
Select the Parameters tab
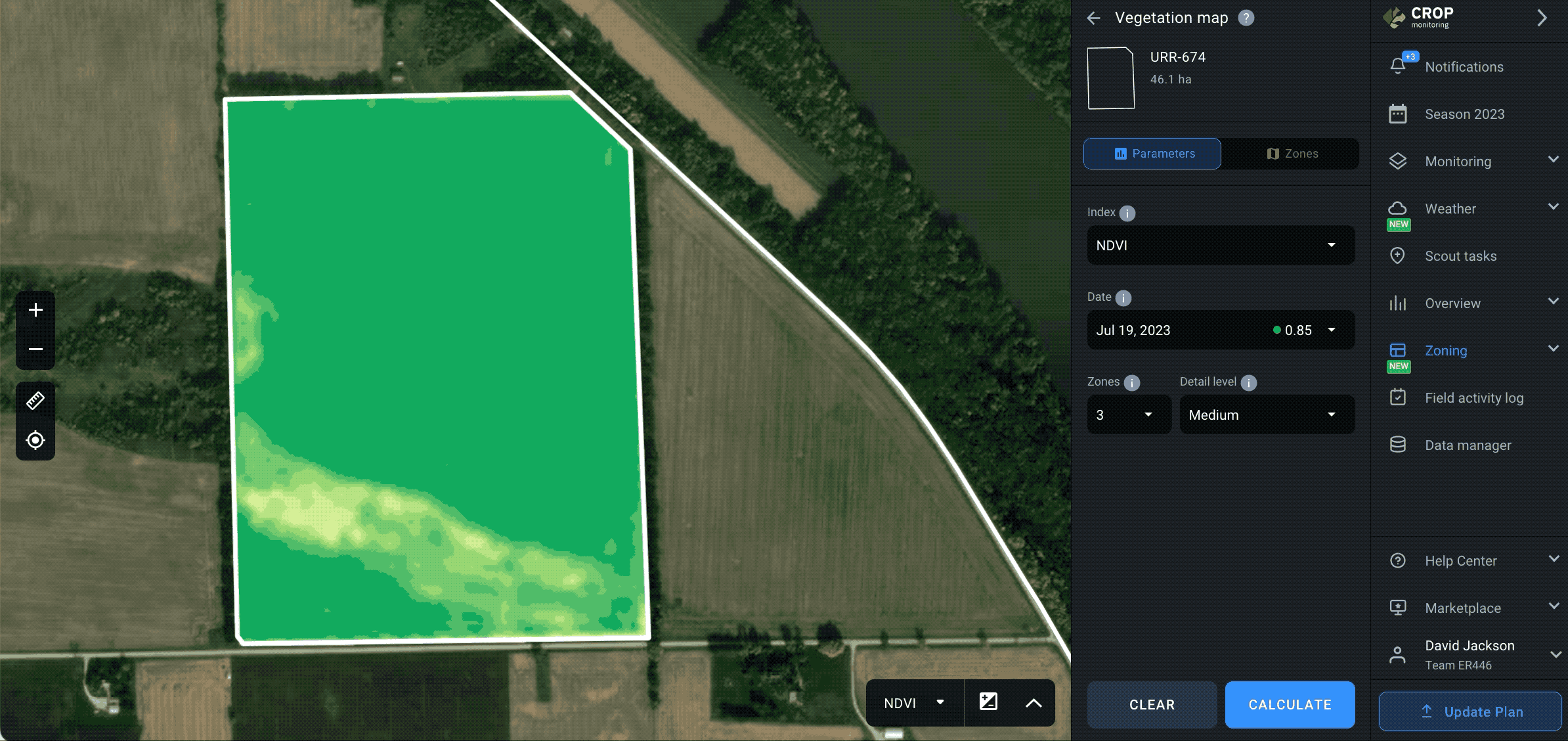pos(1152,154)
